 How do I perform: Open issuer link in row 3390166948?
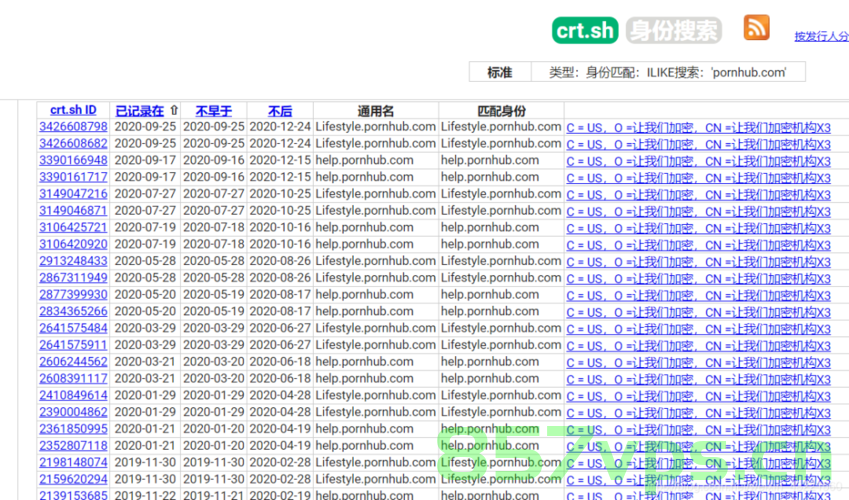pyautogui.click(x=698, y=161)
